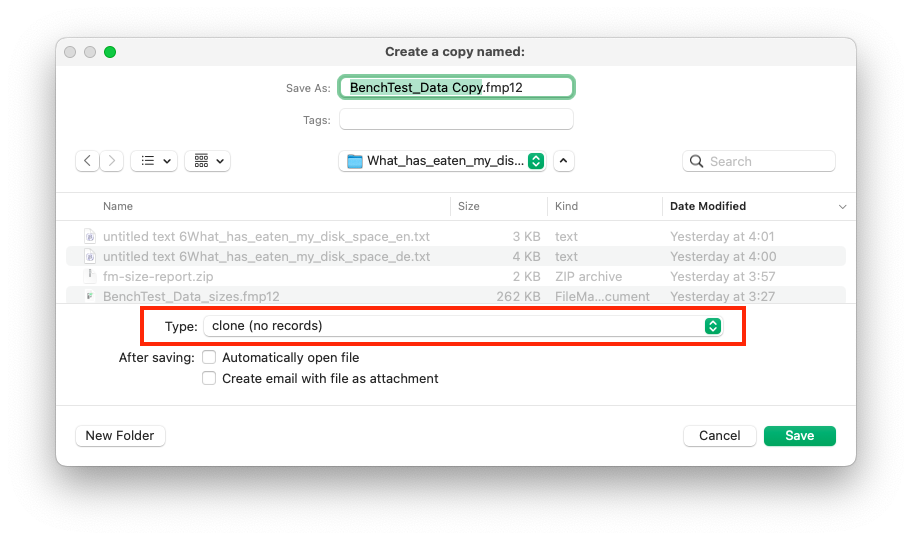Click the back navigation arrow

pyautogui.click(x=88, y=161)
